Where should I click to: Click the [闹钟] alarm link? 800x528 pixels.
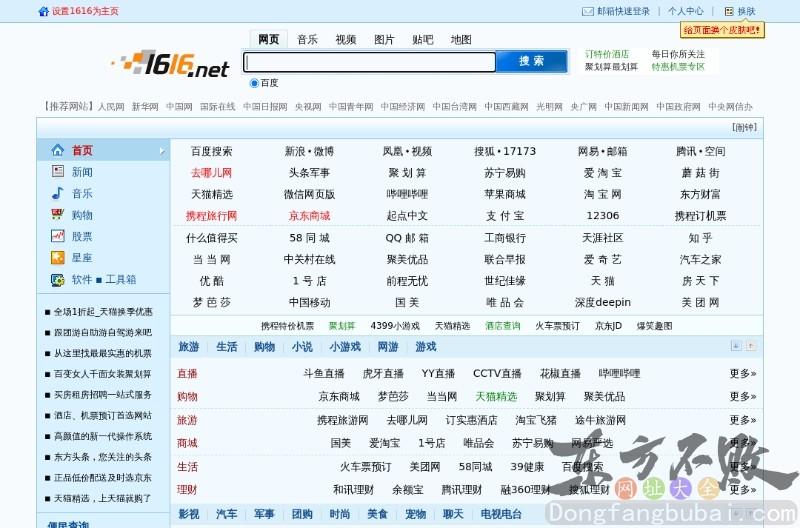click(744, 128)
